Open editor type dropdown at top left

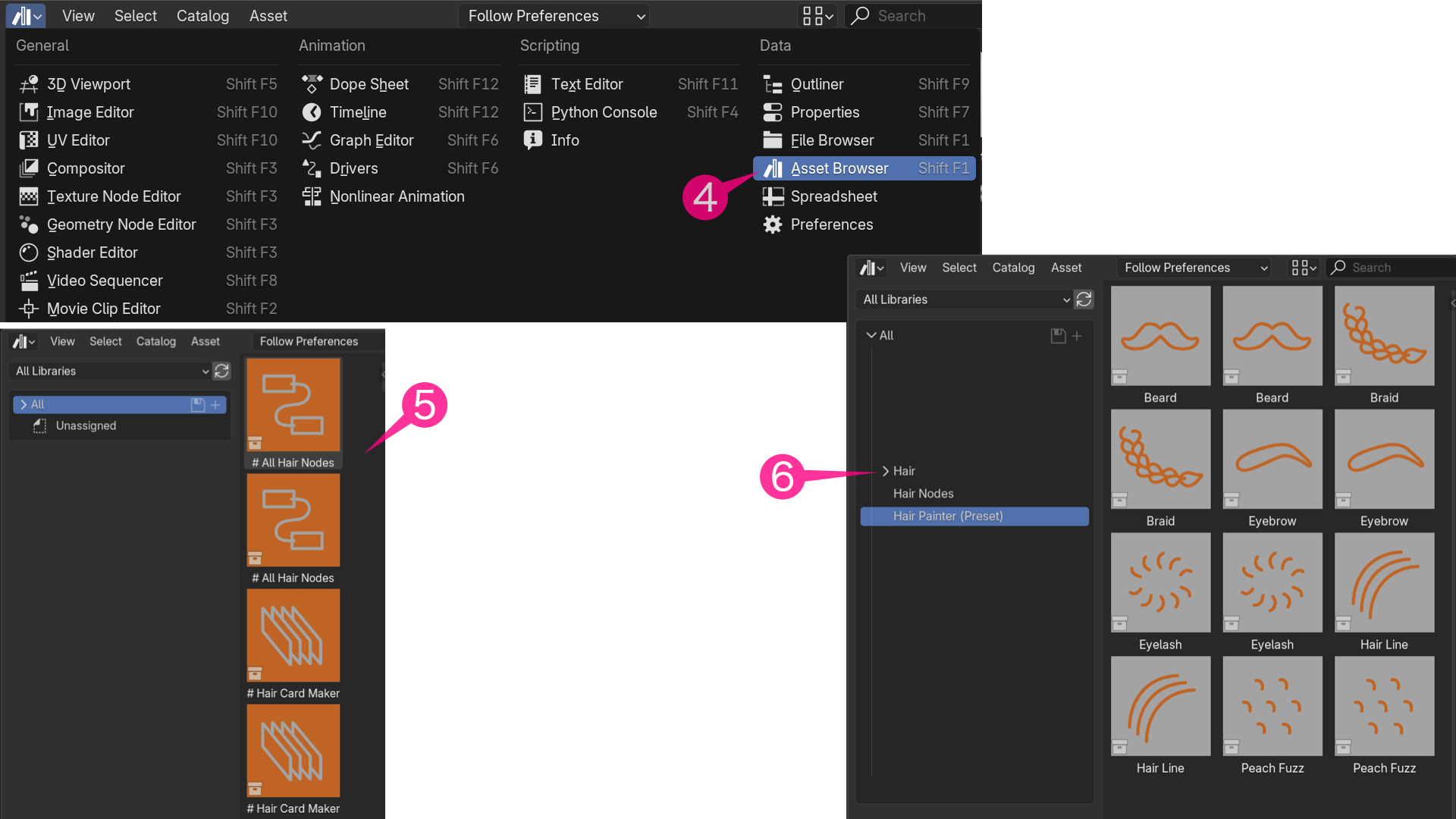point(27,16)
